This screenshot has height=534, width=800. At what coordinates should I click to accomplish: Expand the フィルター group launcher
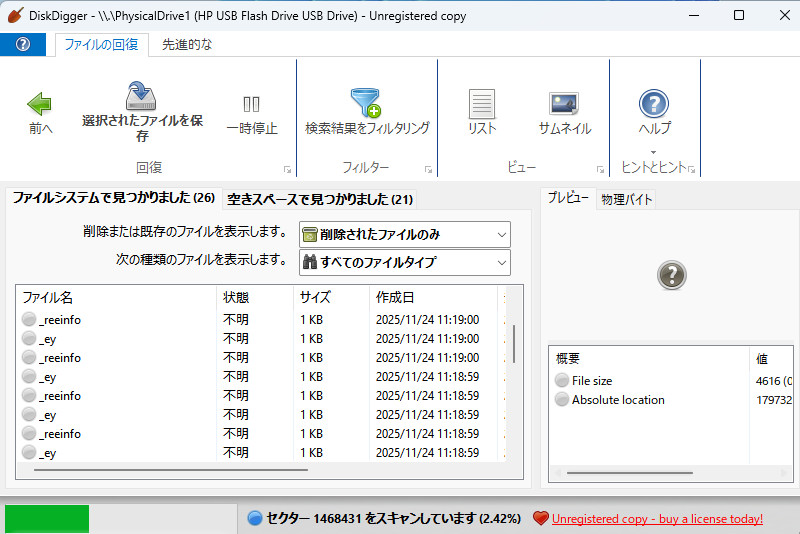[x=428, y=169]
